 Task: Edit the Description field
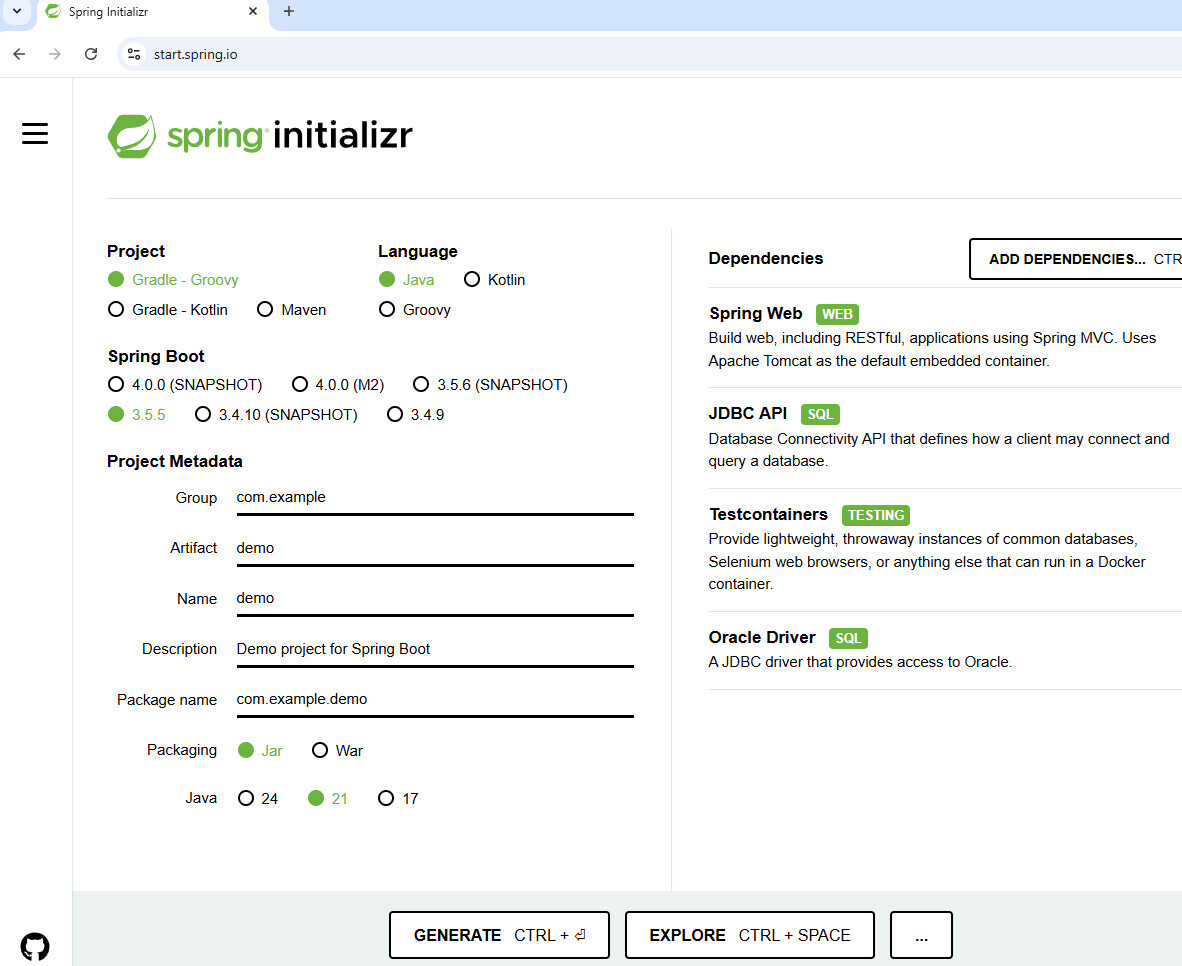point(435,649)
